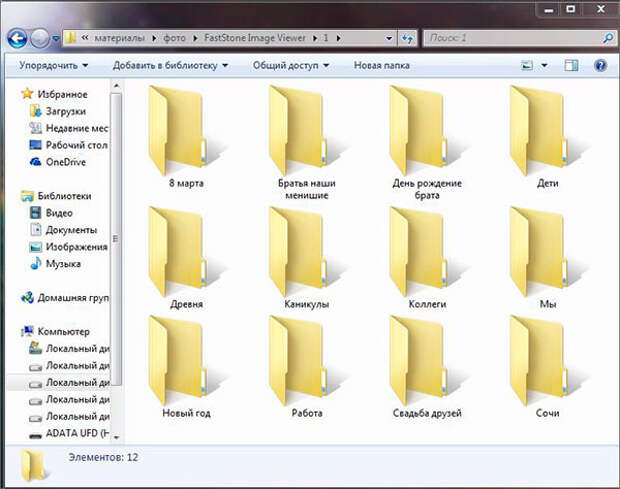Click the Поиск search field

[x=514, y=38]
